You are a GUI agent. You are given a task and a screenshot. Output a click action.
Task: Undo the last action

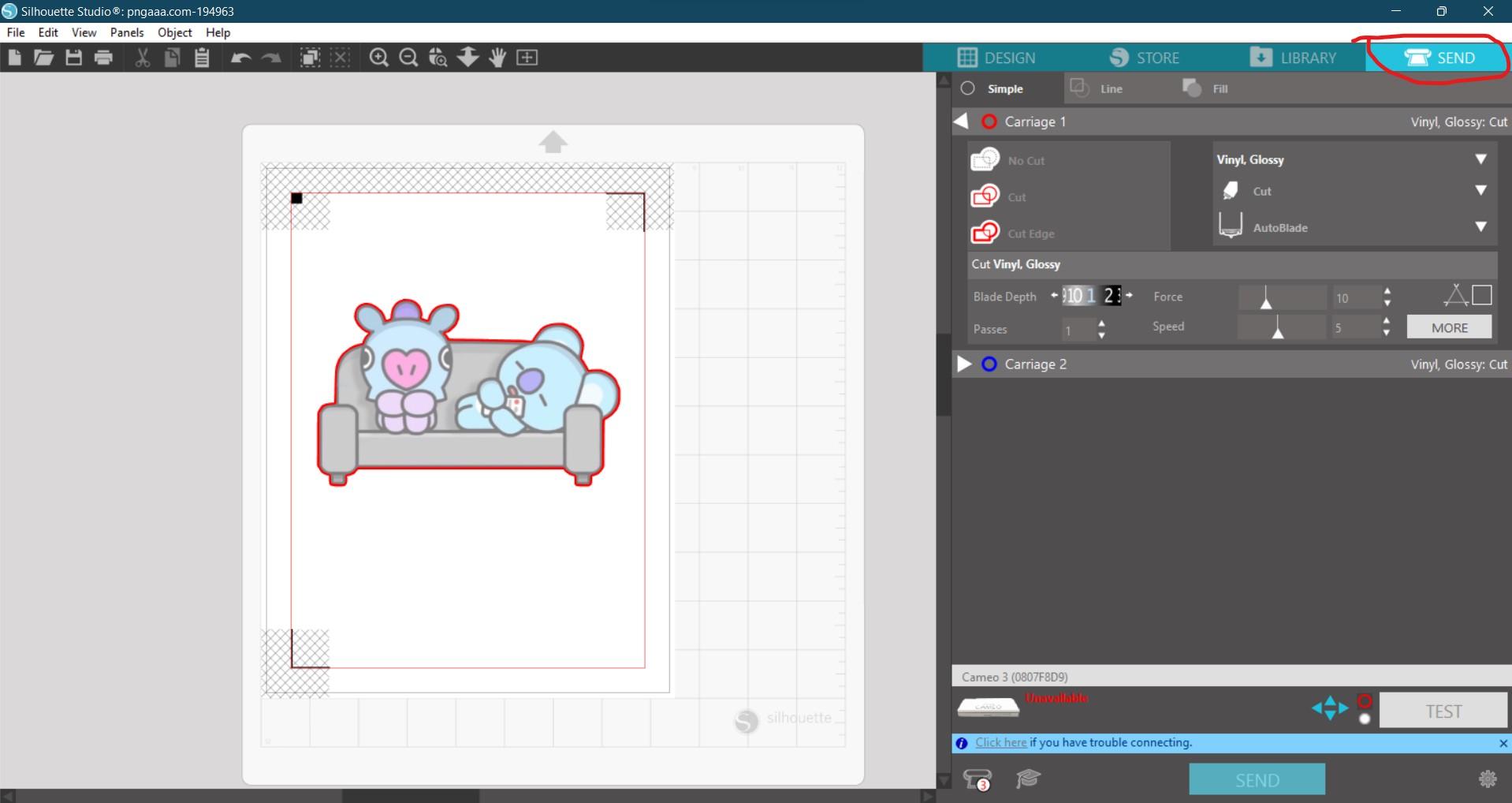[x=240, y=58]
